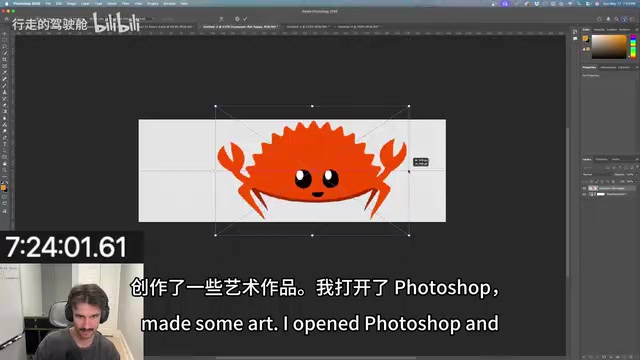Open the Image menu
The height and width of the screenshot is (360, 640).
click(71, 3)
